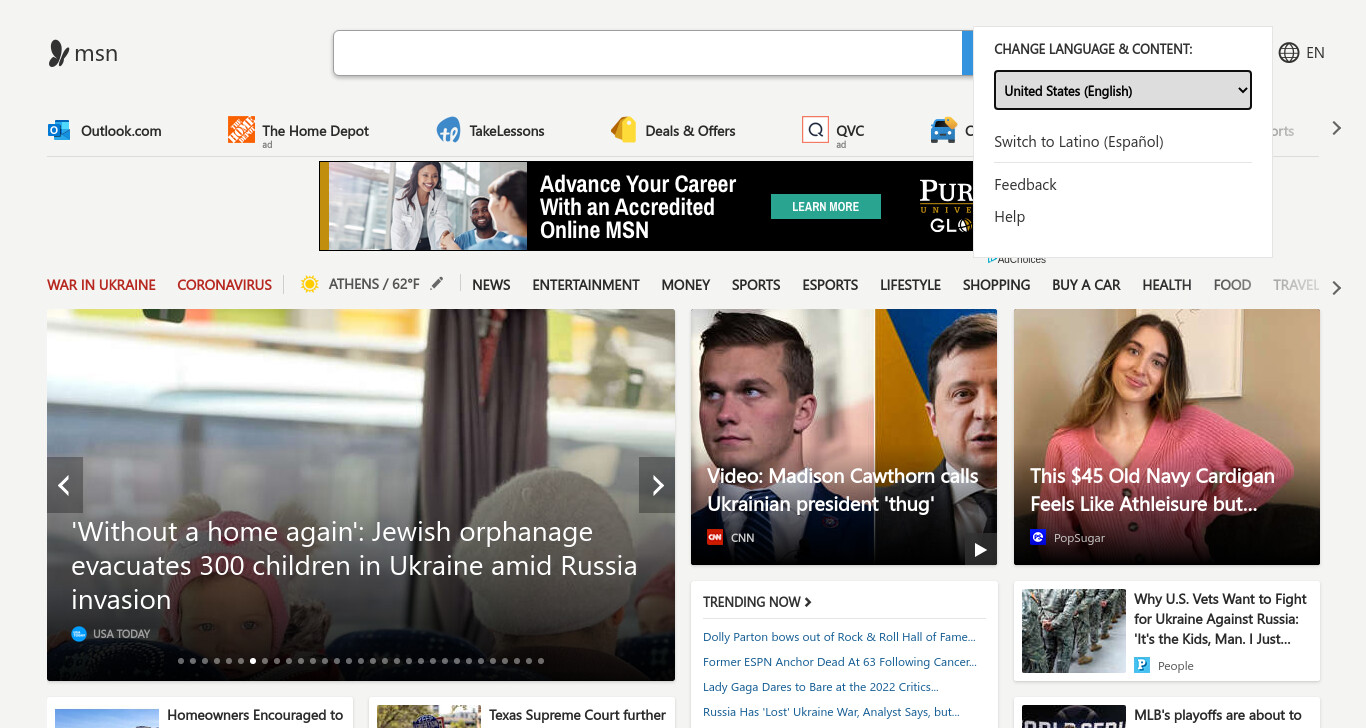Open the Esports tab

point(830,285)
